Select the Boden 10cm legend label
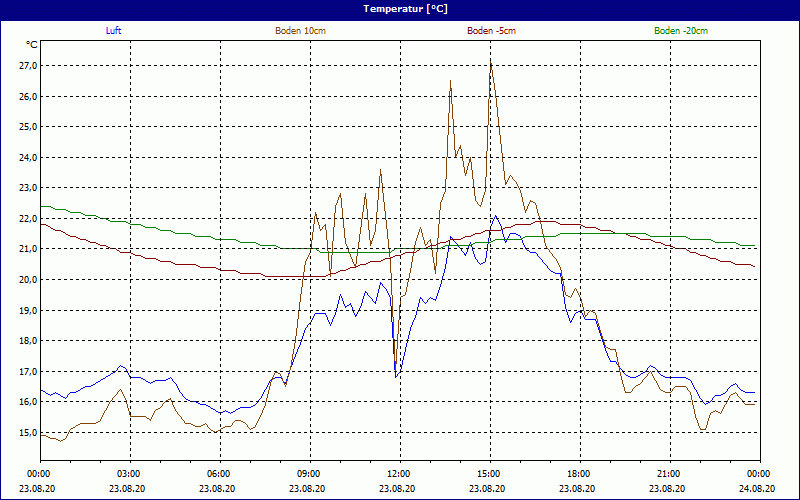Viewport: 800px width, 500px height. click(x=300, y=31)
